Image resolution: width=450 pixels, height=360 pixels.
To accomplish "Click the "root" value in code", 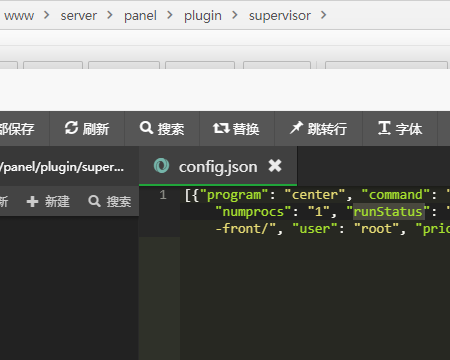I will coord(376,229).
